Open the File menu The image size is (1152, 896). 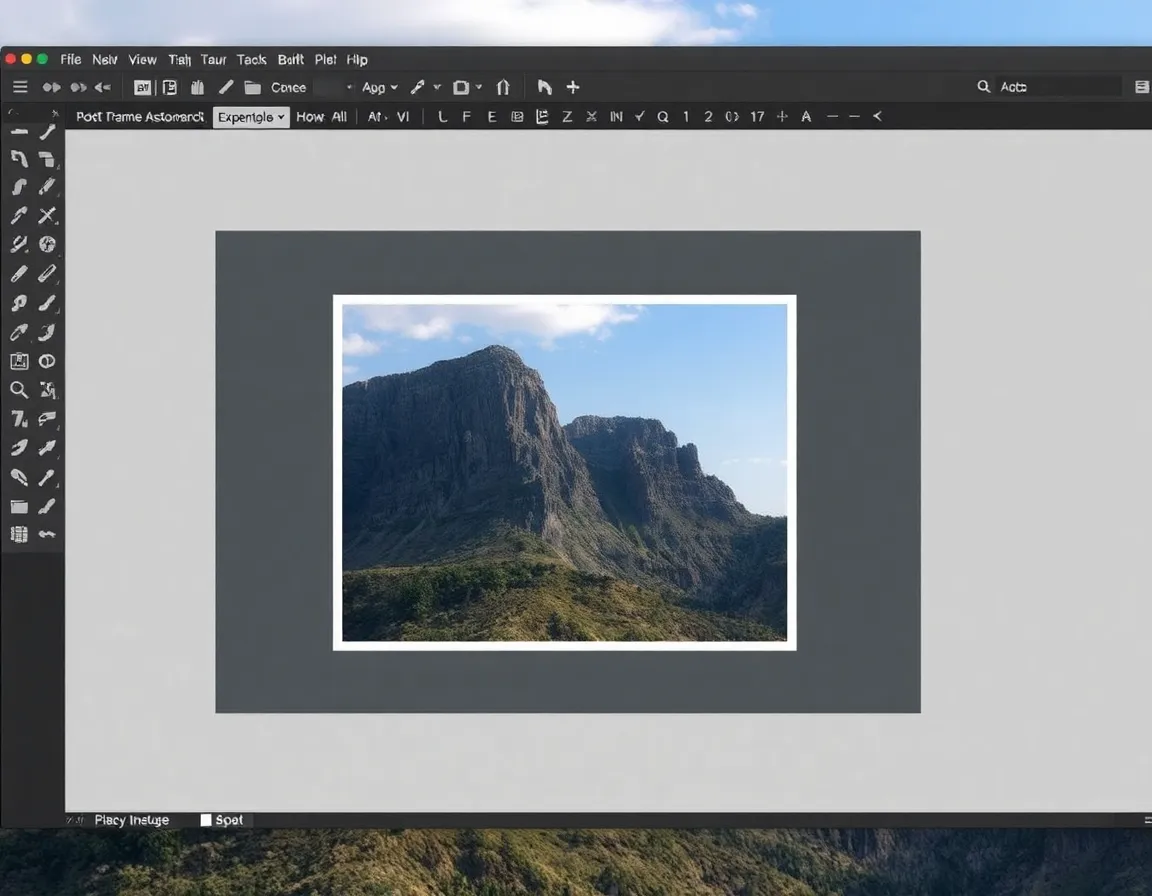click(x=70, y=60)
